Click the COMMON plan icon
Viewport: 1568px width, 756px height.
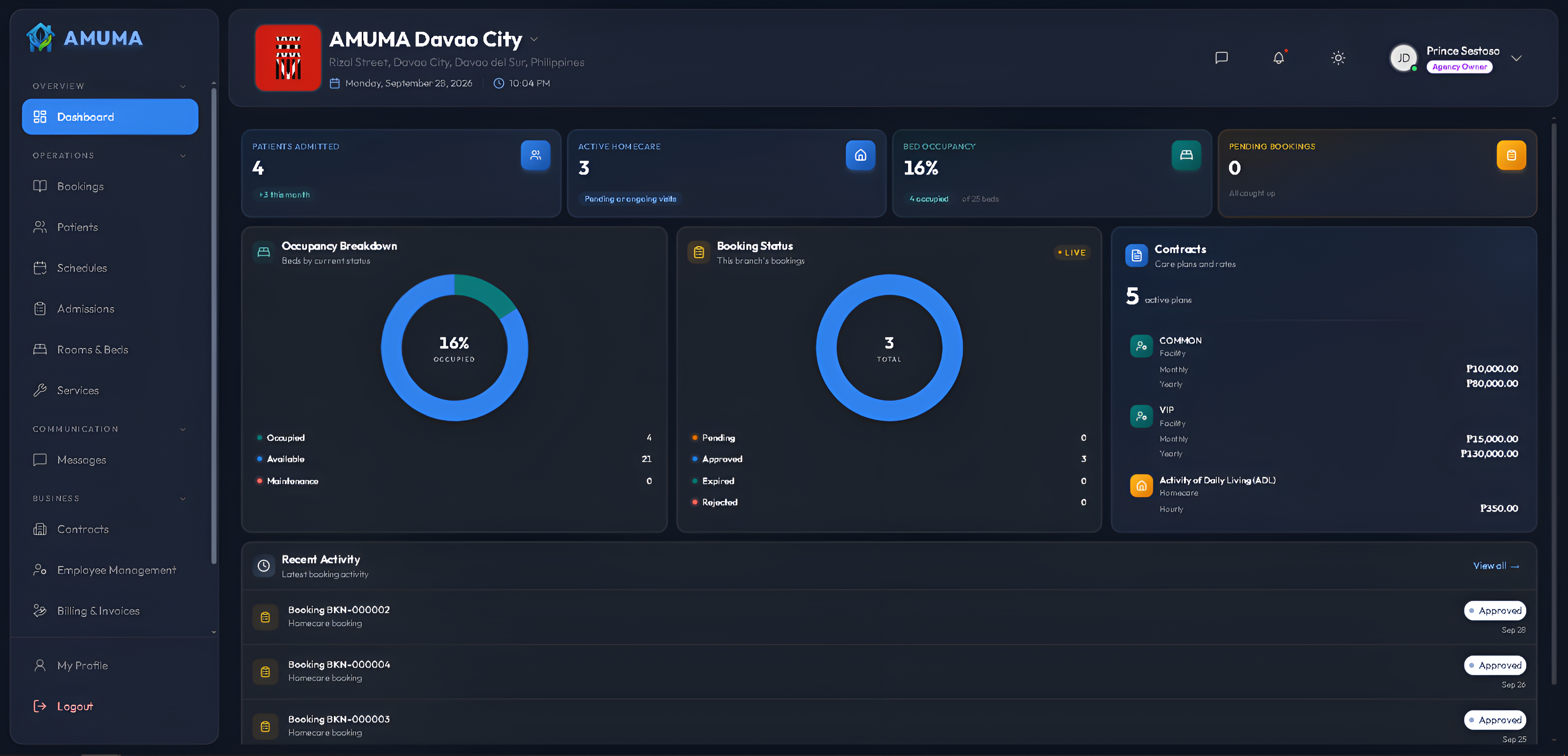1141,346
